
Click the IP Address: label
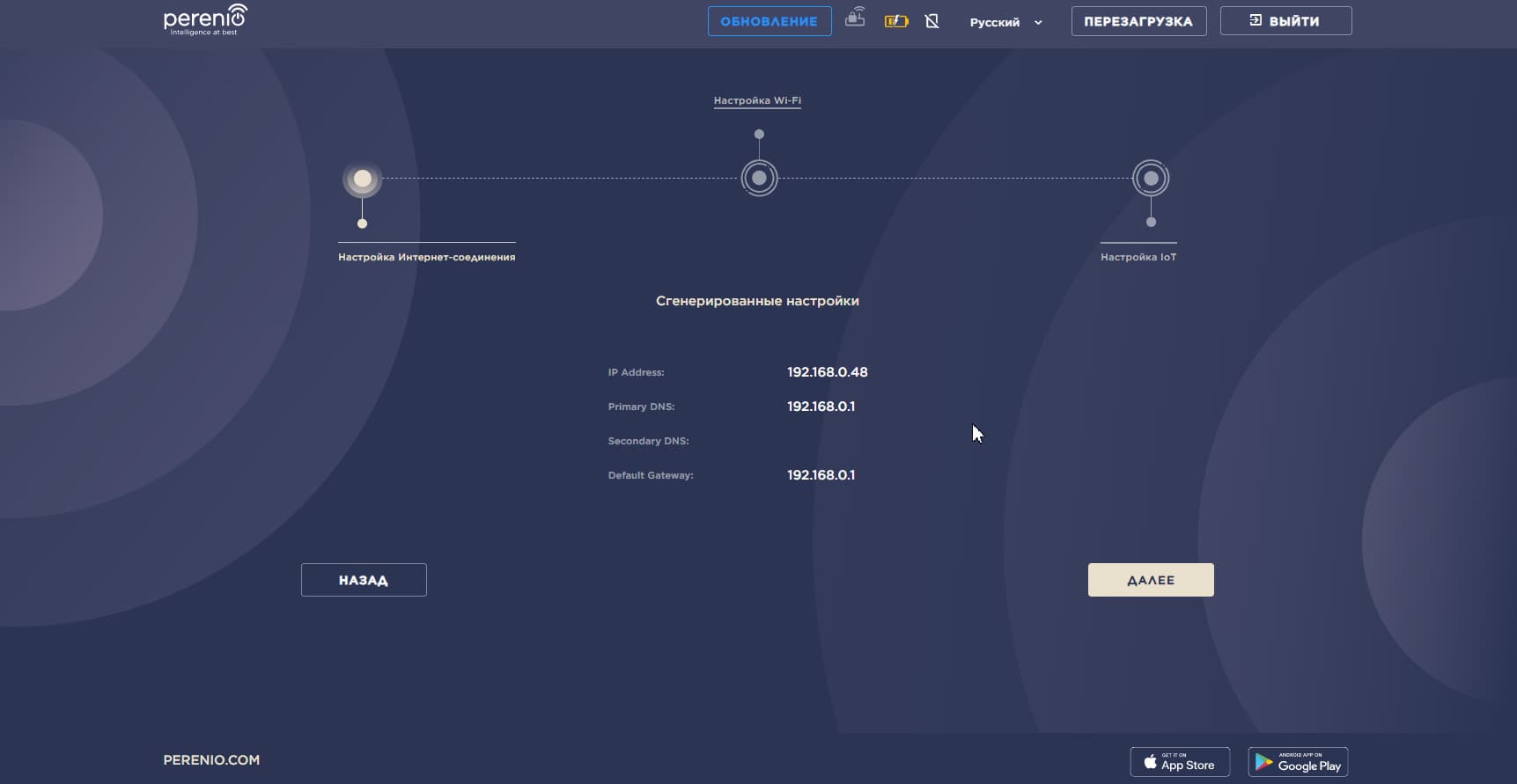(x=637, y=372)
